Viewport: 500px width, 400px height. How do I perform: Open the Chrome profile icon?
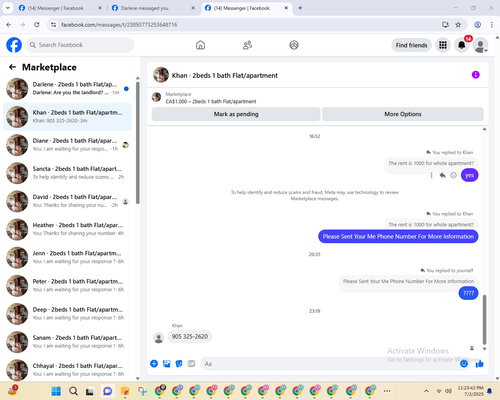(x=477, y=24)
